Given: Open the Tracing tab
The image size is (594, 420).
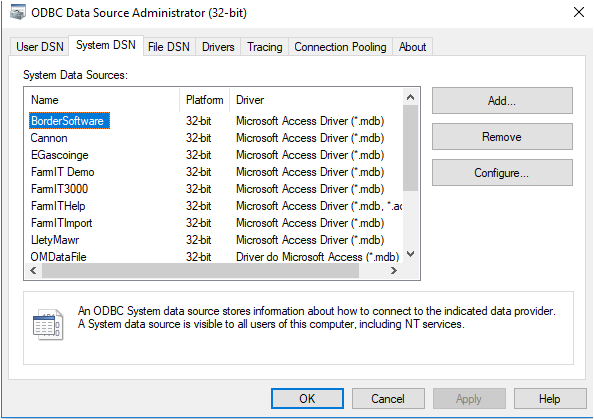Looking at the screenshot, I should coord(265,47).
